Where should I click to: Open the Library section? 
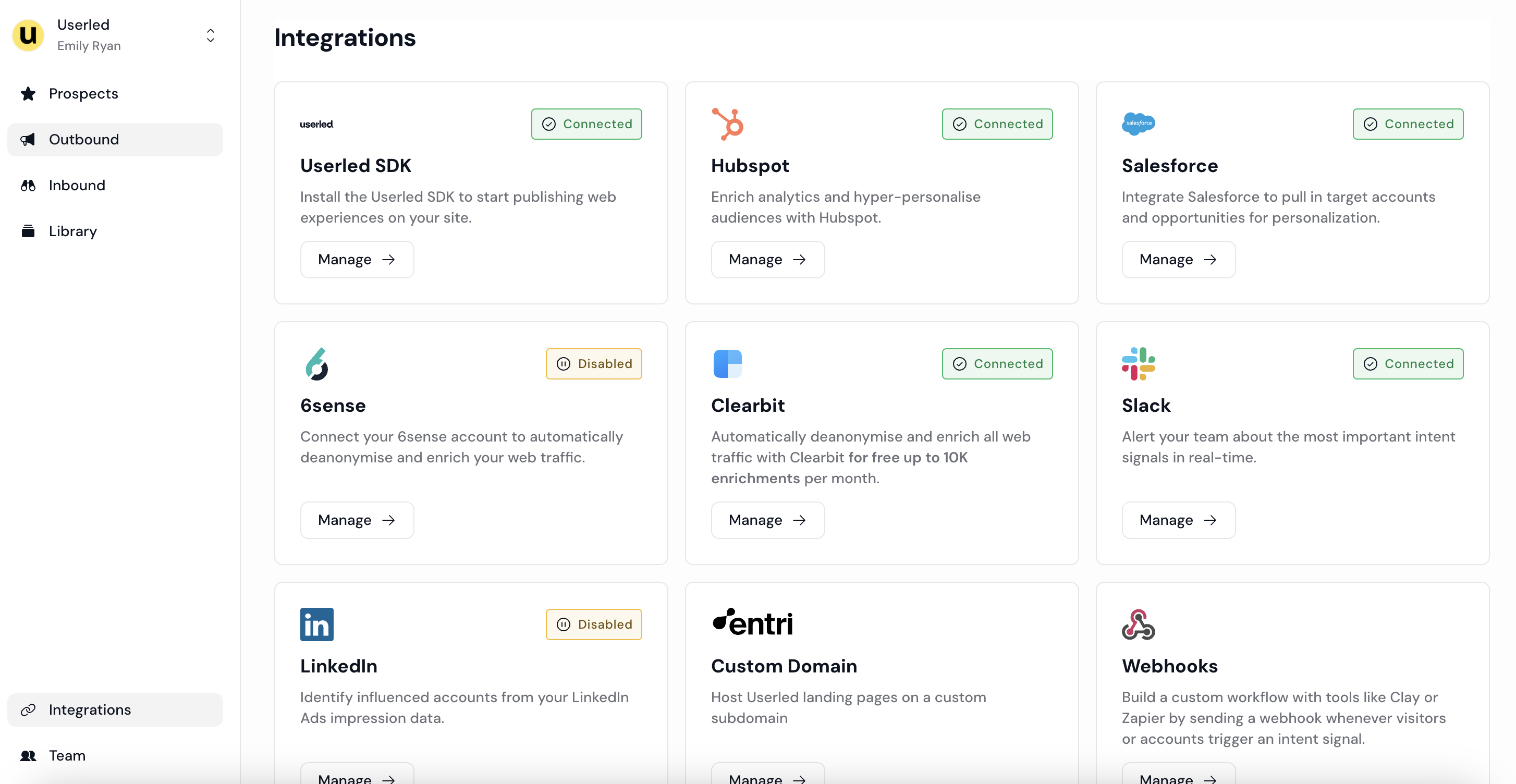coord(73,231)
